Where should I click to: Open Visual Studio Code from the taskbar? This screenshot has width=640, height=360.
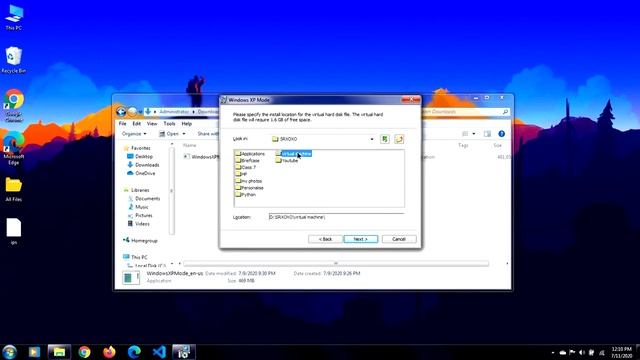point(159,352)
